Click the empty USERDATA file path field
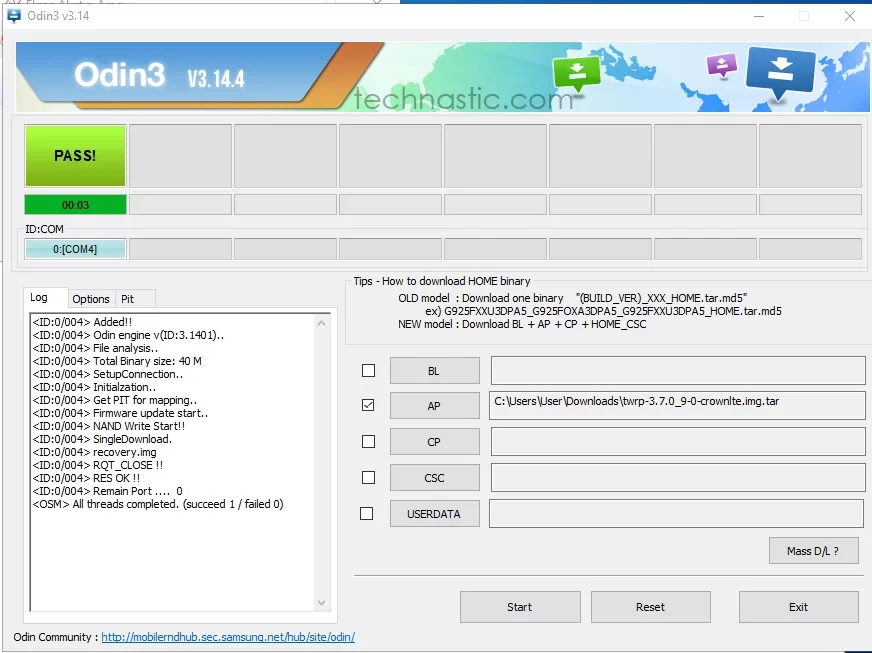This screenshot has height=653, width=872. click(x=676, y=513)
